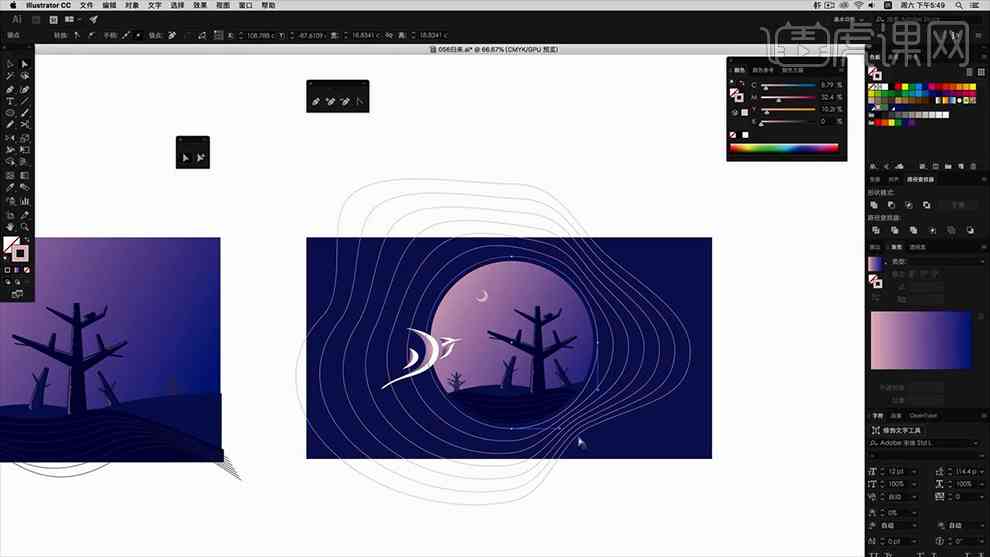990x557 pixels.
Task: Switch Swatches panel to list view
Action: click(970, 72)
